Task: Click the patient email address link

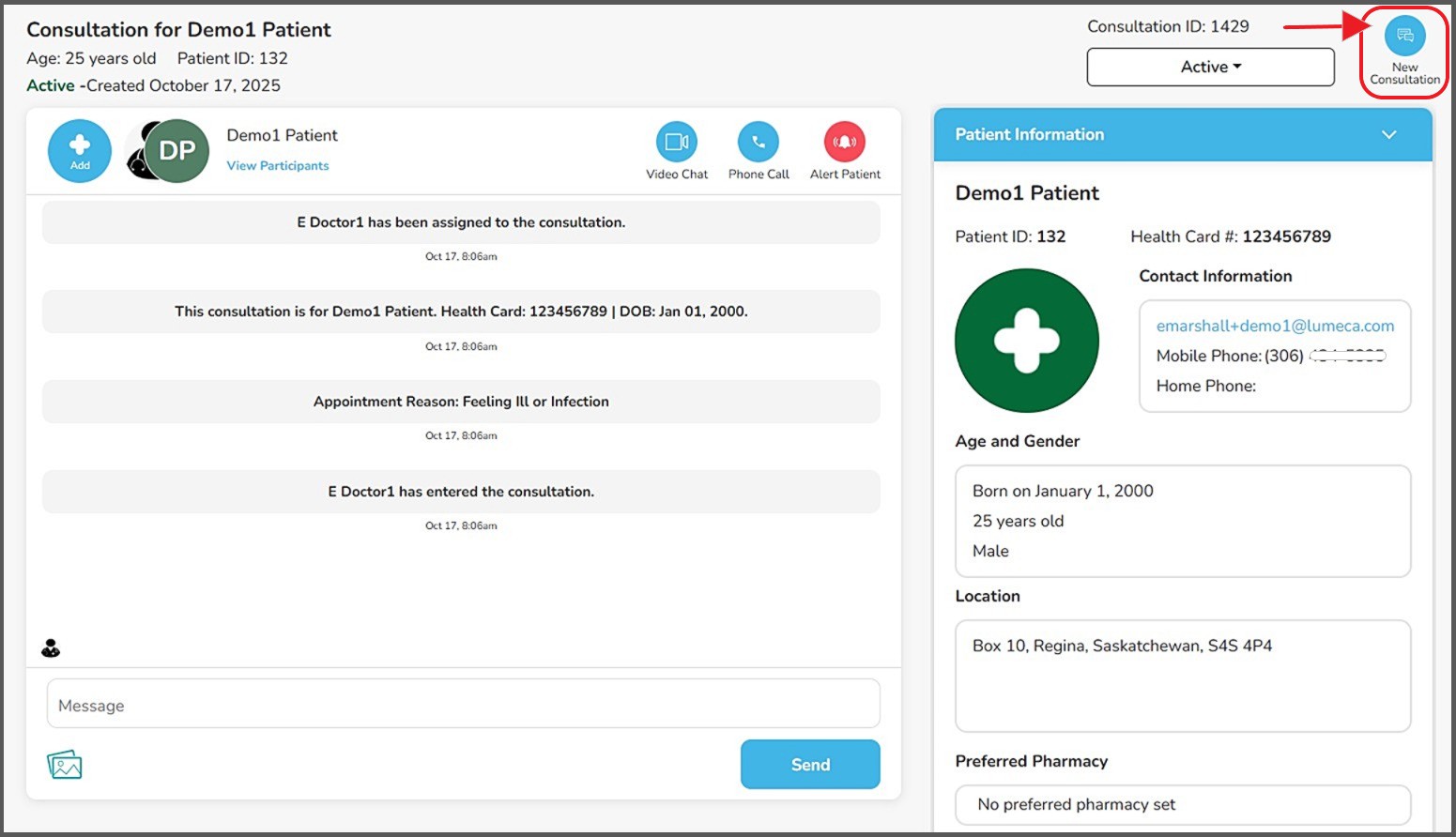Action: [x=1275, y=326]
